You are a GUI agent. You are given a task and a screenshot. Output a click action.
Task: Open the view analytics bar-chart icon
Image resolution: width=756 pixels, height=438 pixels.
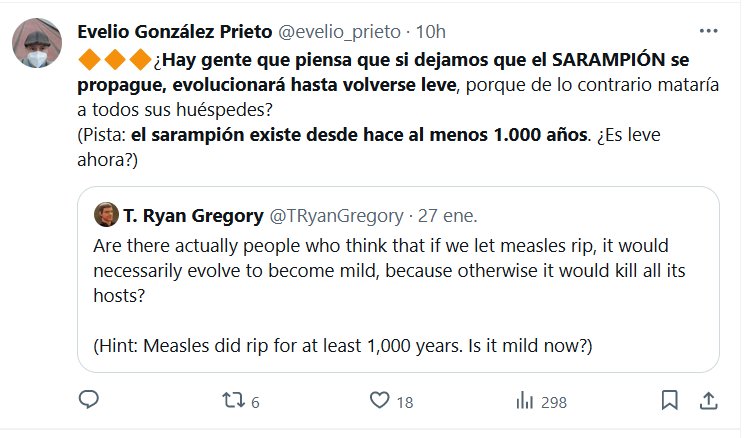point(524,401)
